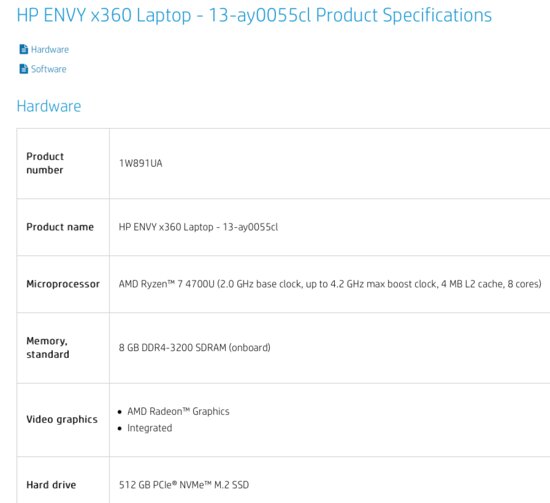Click the Hardware section heading
The width and height of the screenshot is (550, 503).
(x=49, y=106)
